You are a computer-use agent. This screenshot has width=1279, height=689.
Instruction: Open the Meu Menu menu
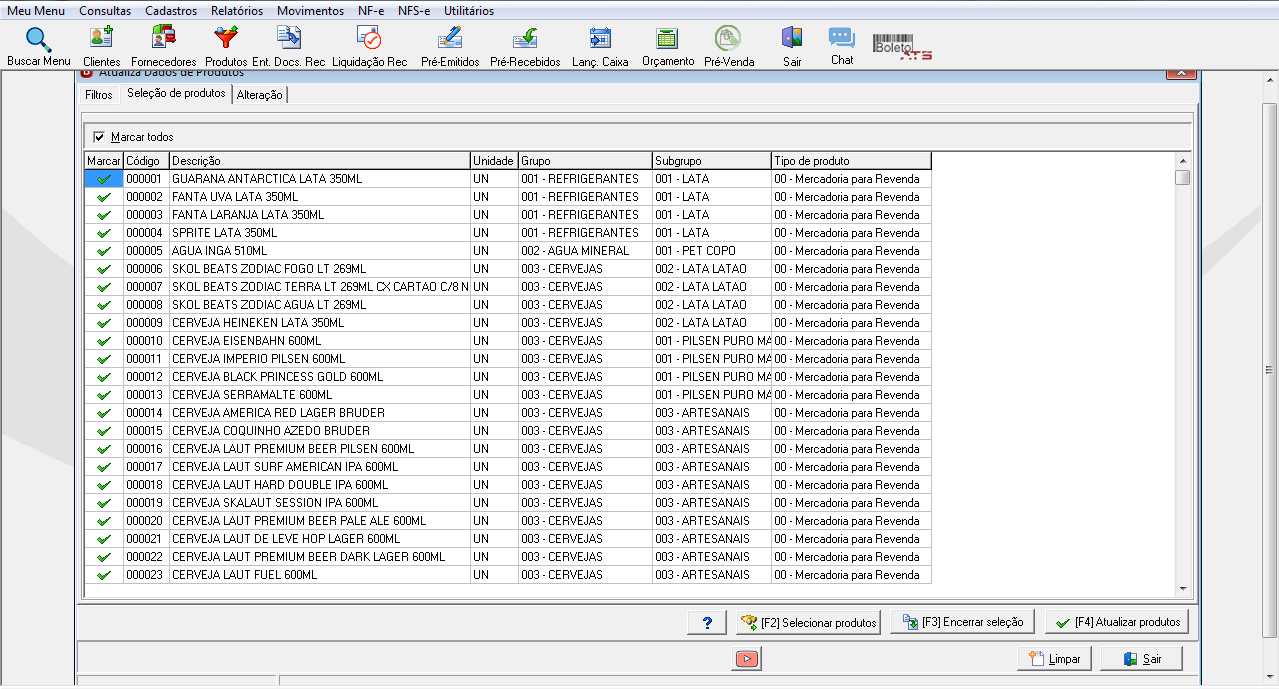(x=36, y=11)
